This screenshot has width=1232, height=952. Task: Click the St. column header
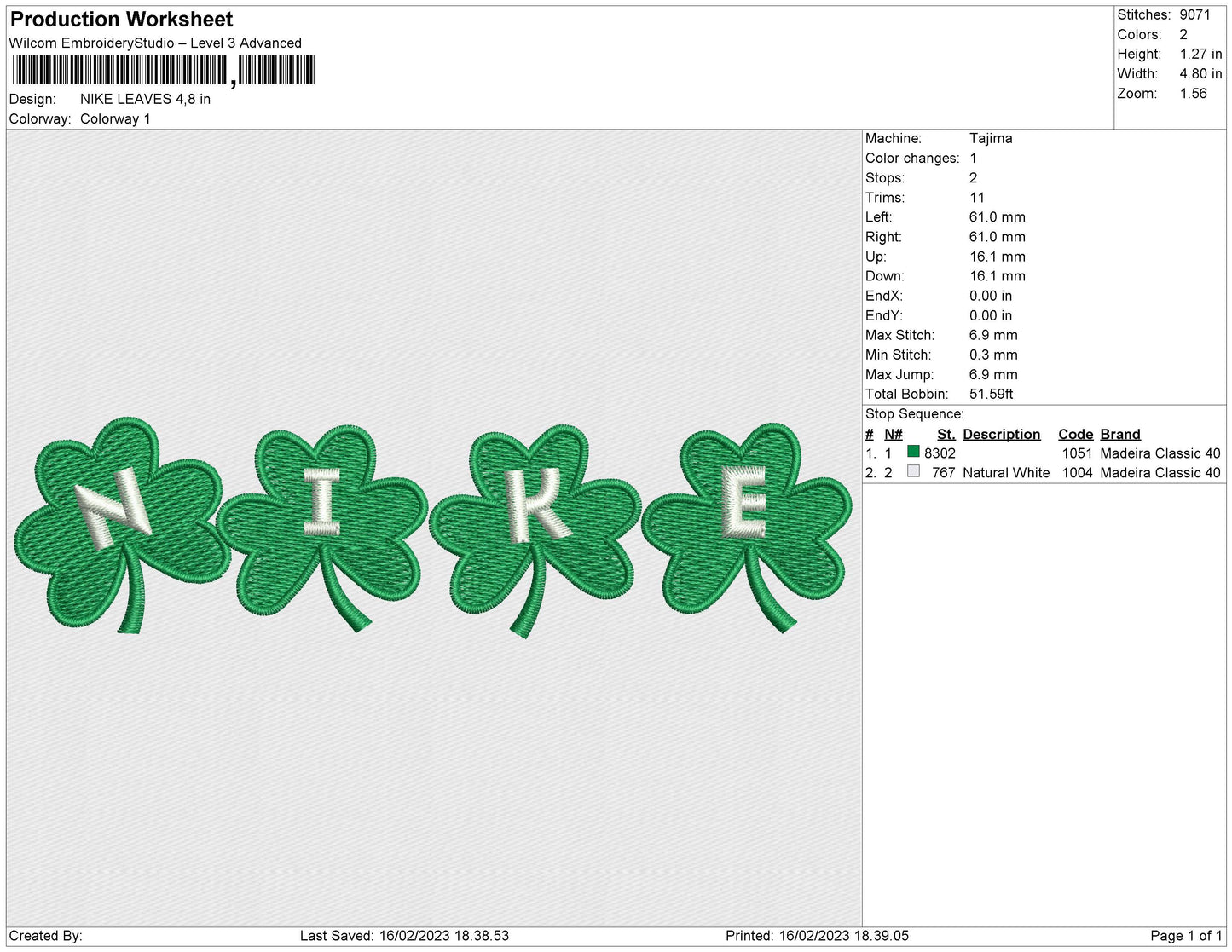coord(946,434)
